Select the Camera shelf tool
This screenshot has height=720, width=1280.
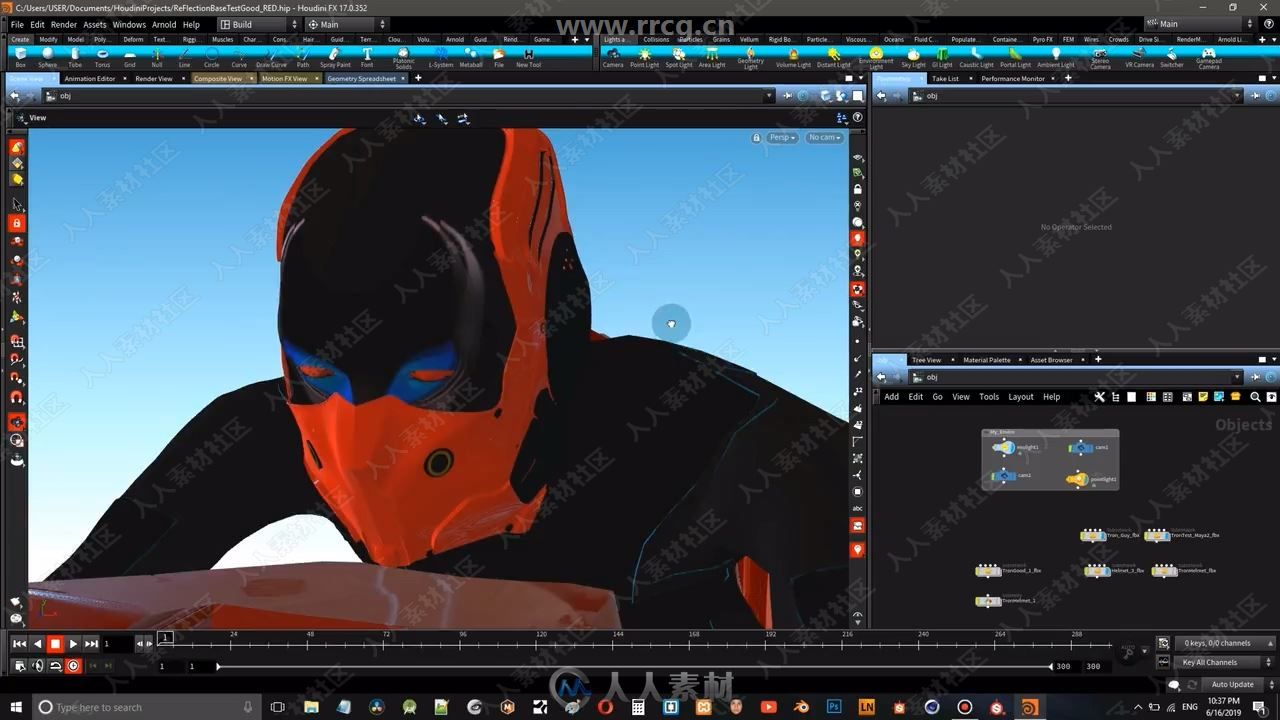point(613,57)
